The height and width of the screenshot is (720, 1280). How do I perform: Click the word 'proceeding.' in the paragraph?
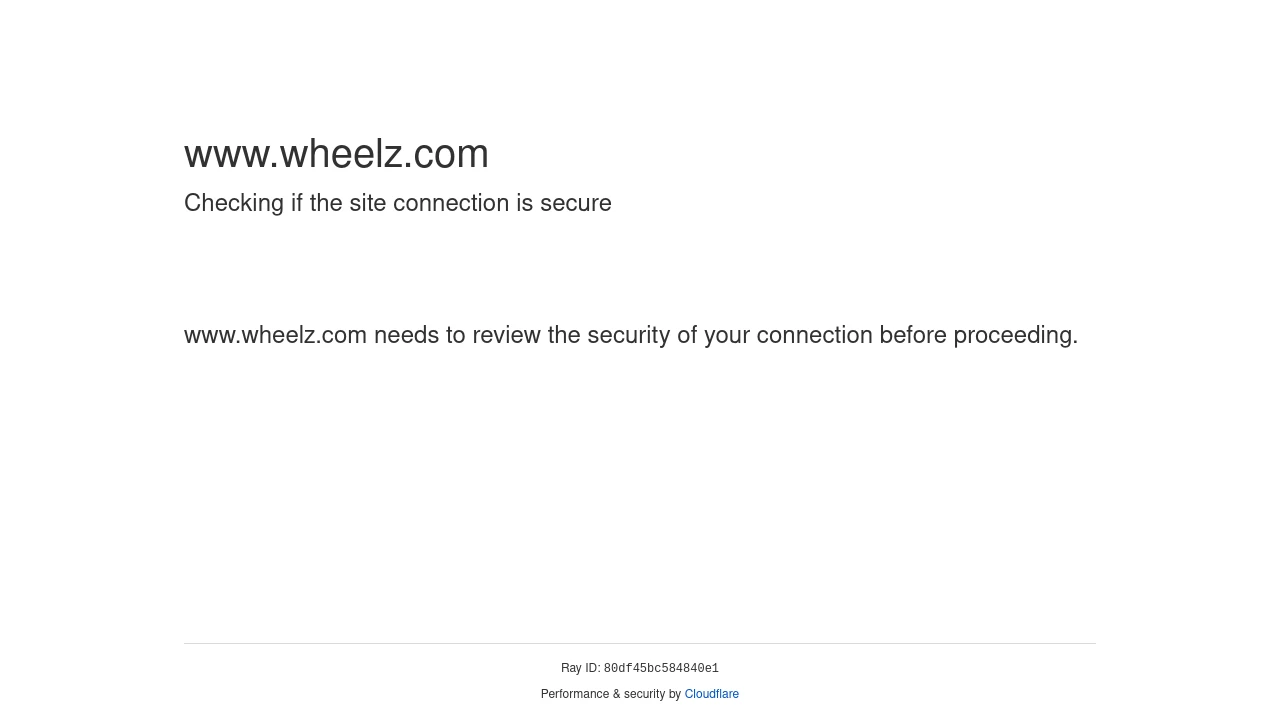pos(1015,335)
